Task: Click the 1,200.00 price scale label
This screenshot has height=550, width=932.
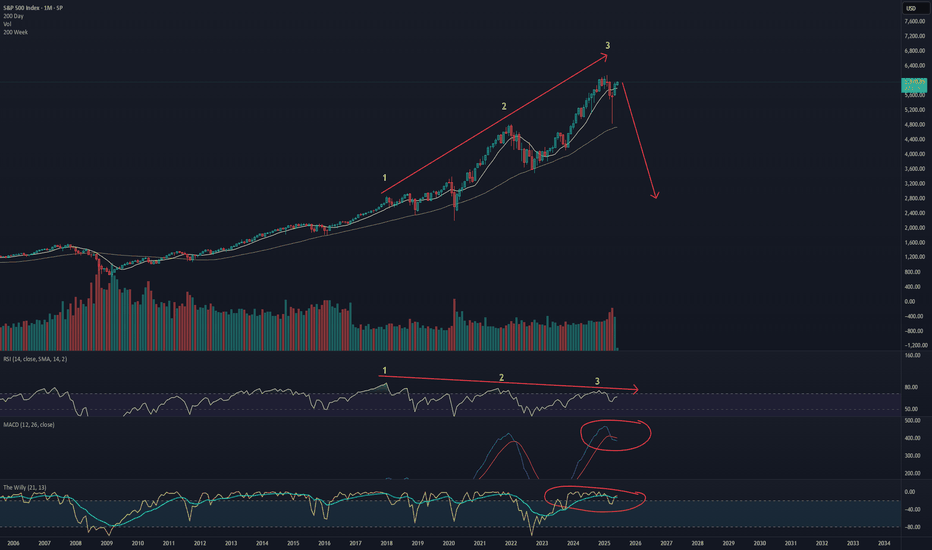Action: (x=915, y=257)
